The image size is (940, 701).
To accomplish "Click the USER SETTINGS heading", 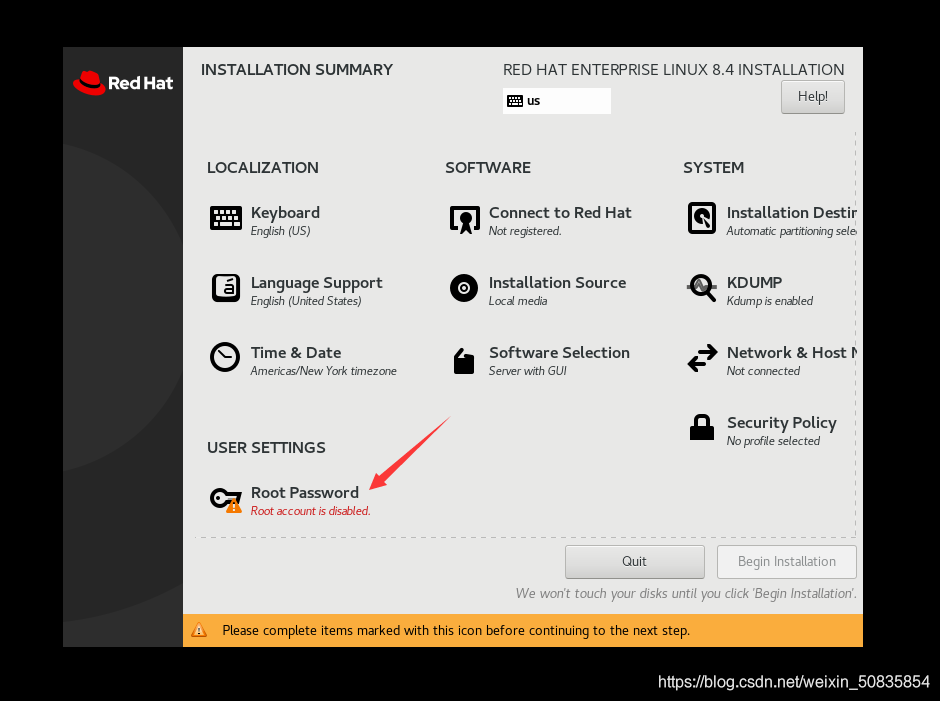I will pos(266,448).
